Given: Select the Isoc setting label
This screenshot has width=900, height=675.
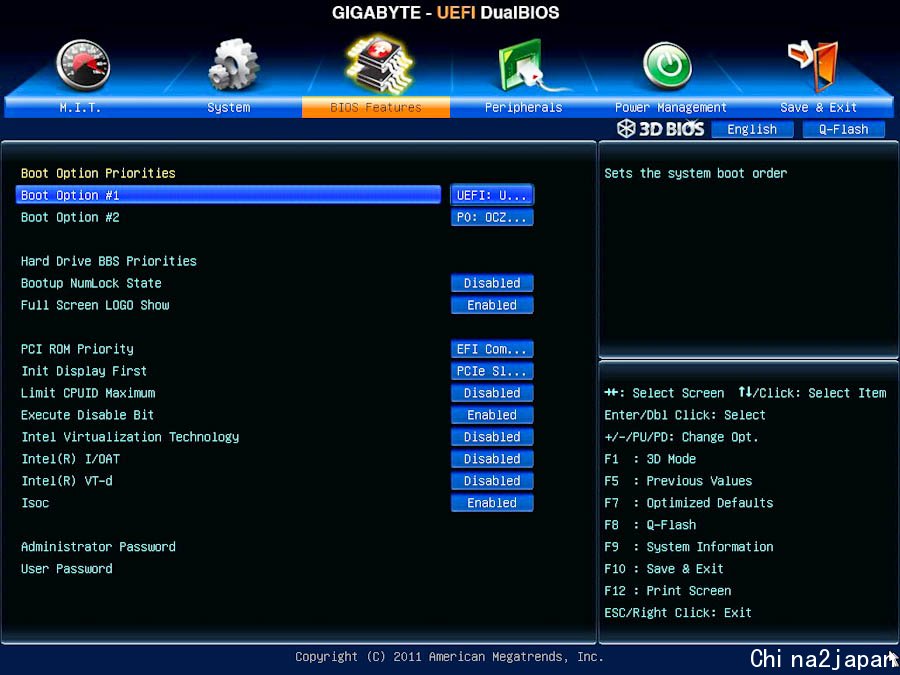Looking at the screenshot, I should 35,503.
